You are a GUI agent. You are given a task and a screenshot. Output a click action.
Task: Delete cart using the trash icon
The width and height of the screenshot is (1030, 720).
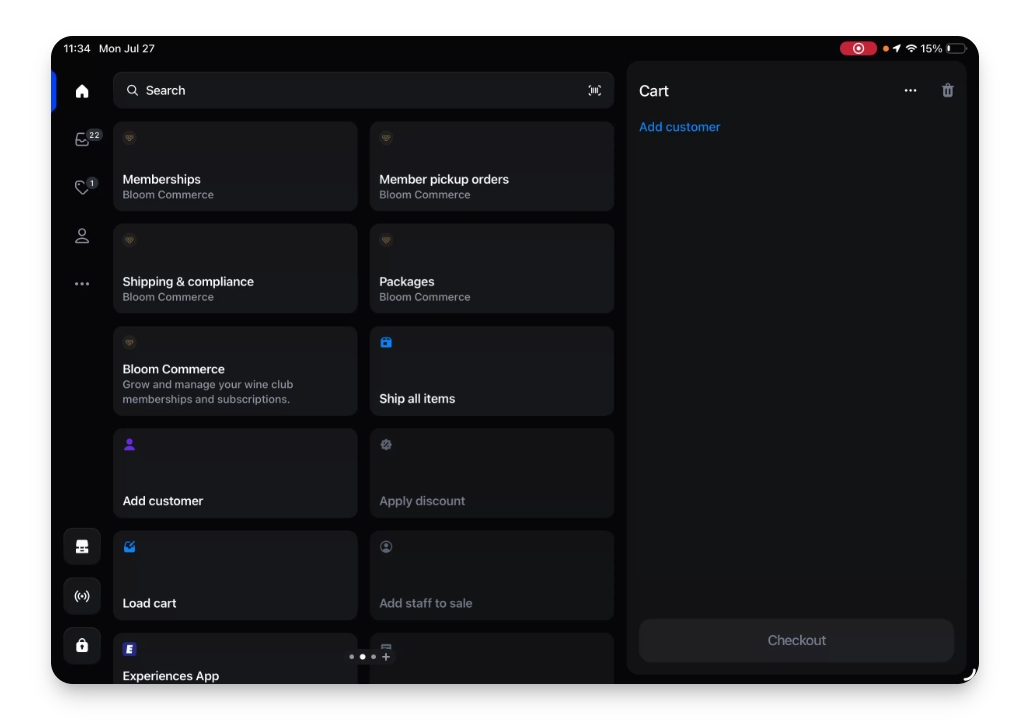tap(947, 91)
